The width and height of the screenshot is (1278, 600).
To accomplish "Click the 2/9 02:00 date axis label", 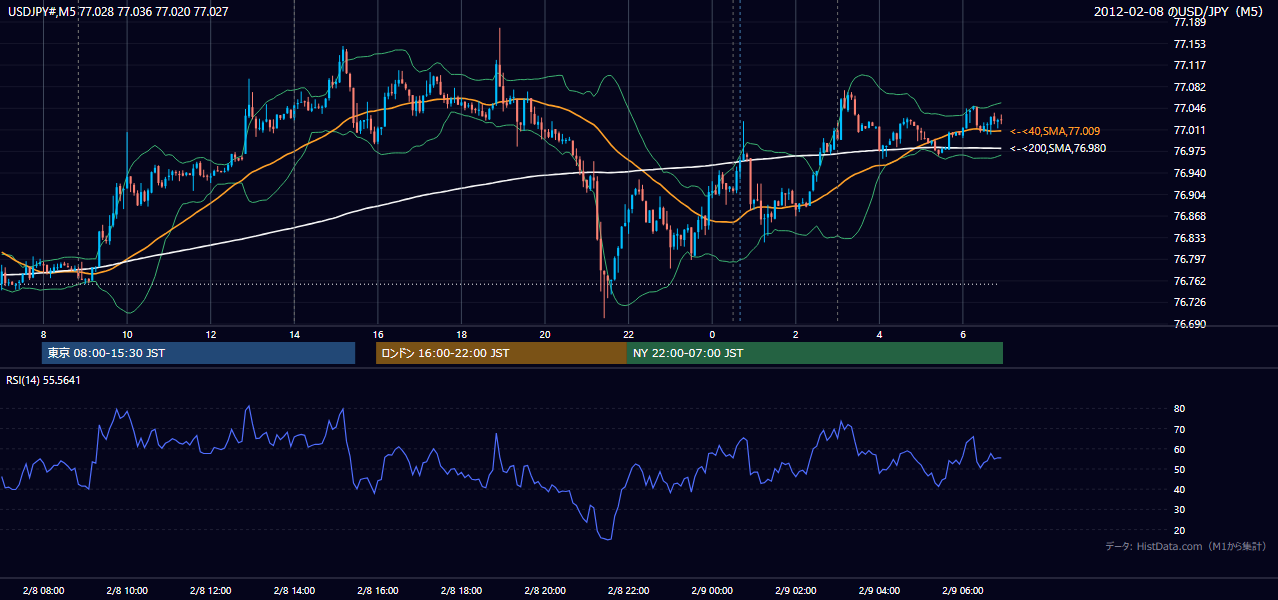I will [x=796, y=590].
